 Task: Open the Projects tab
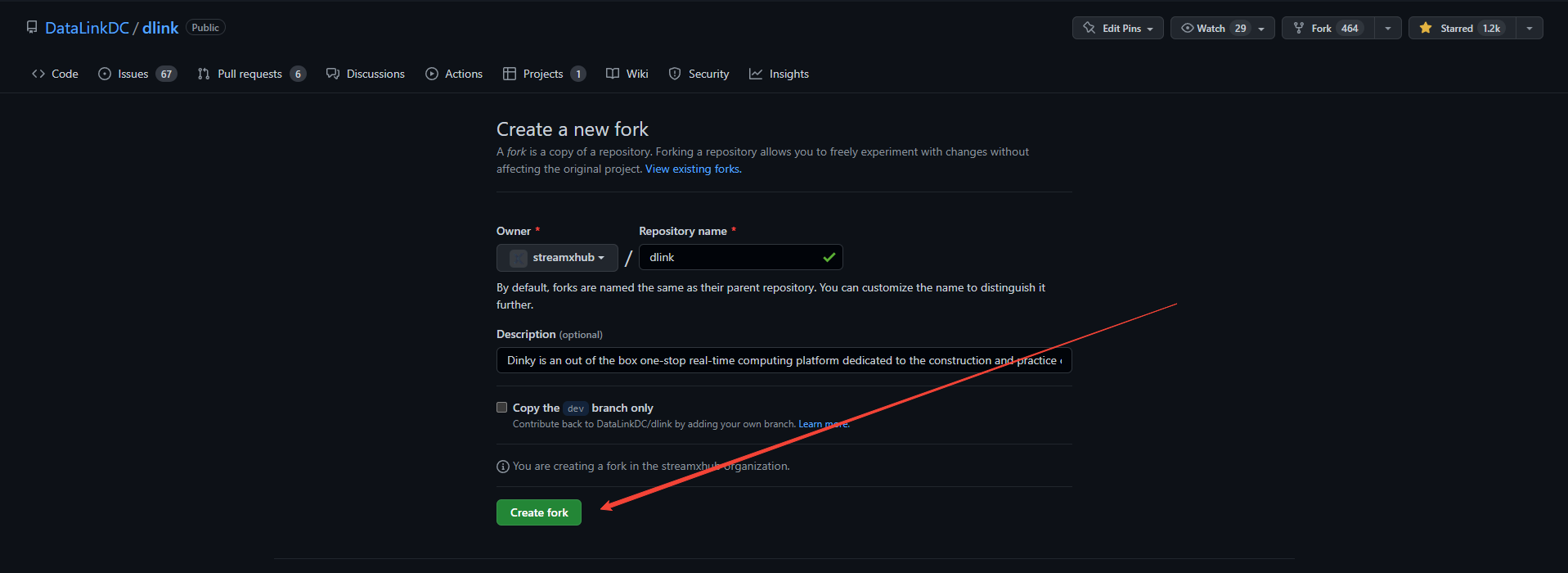(x=544, y=74)
